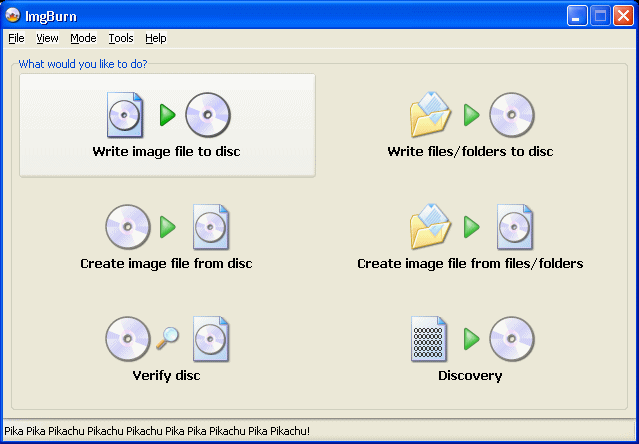Open the 'Discovery' mode label

tap(470, 376)
